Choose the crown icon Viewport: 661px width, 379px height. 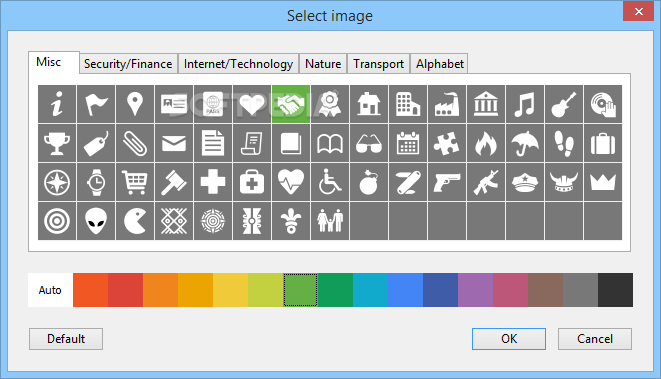coord(603,182)
